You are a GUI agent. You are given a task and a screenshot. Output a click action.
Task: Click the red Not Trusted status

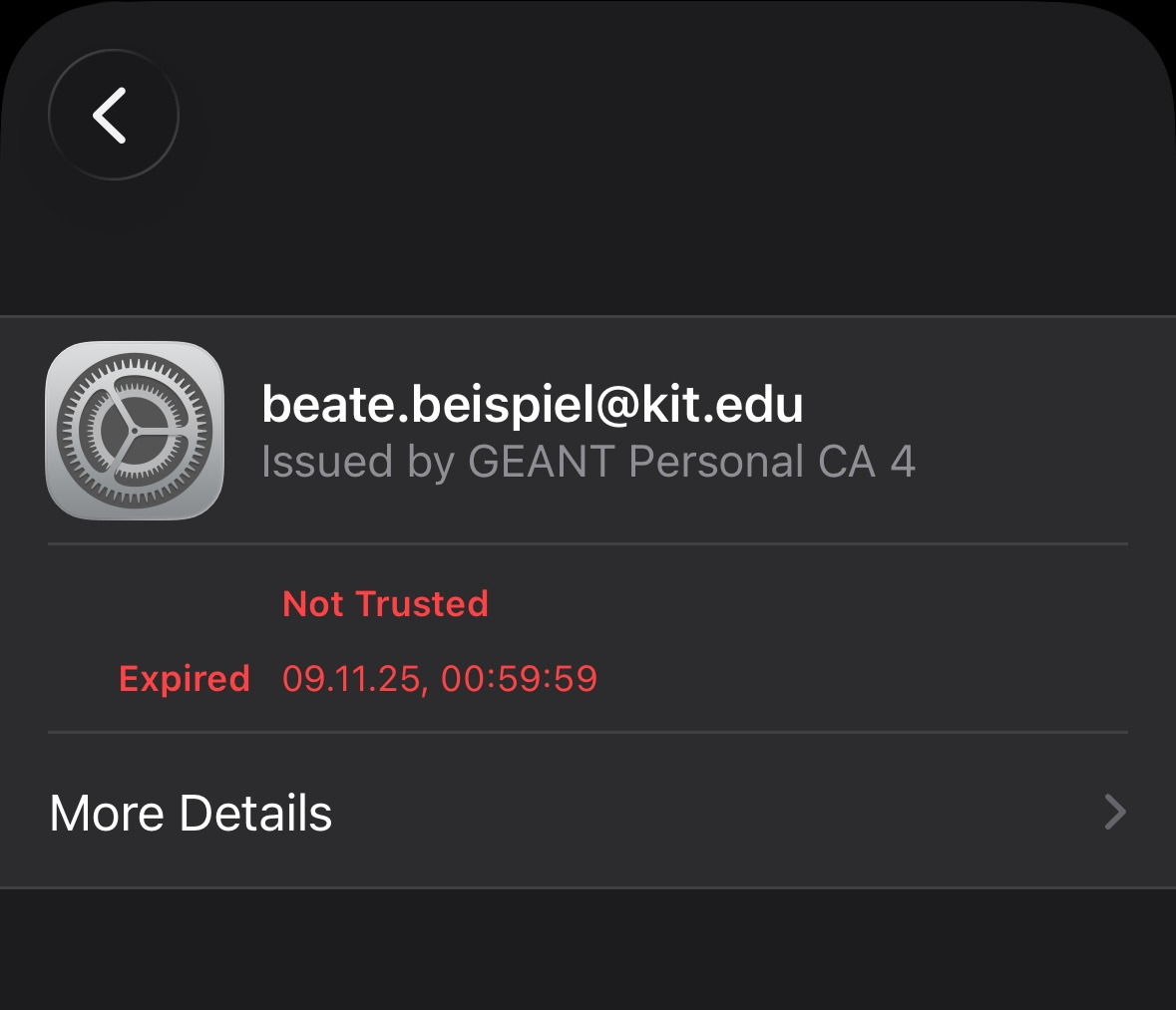pos(385,604)
